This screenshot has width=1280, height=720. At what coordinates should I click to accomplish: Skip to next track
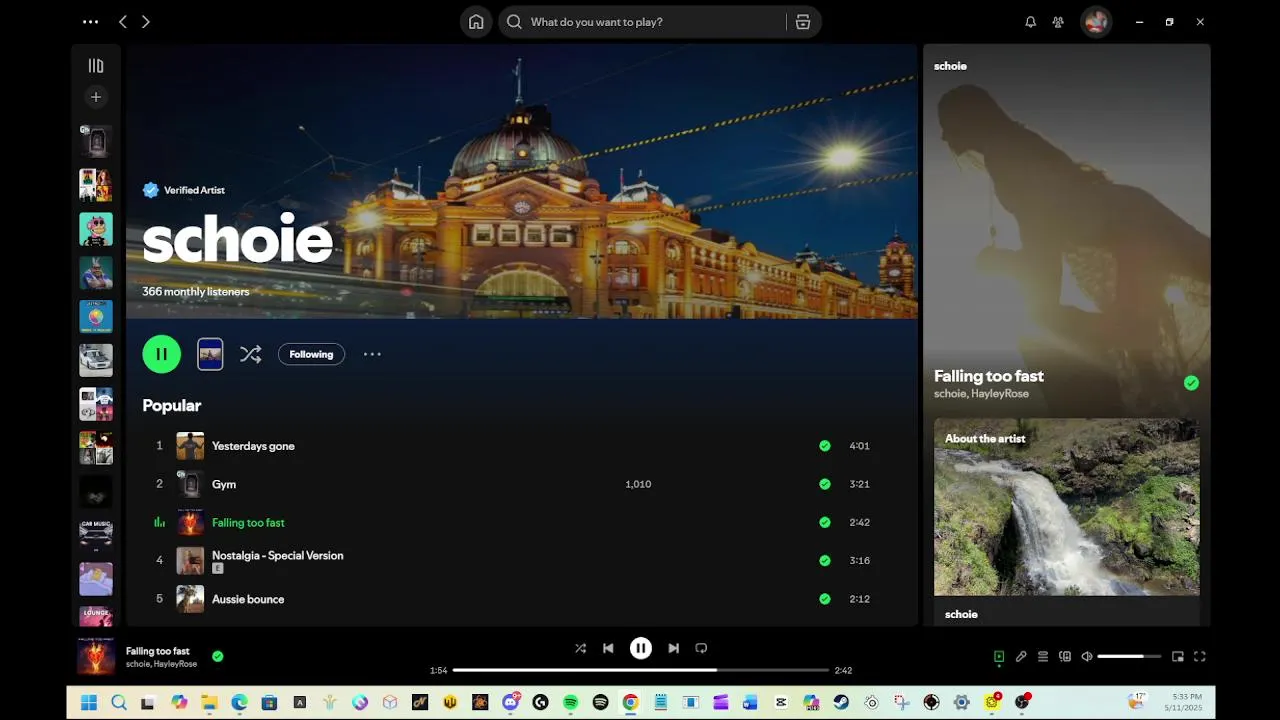673,648
